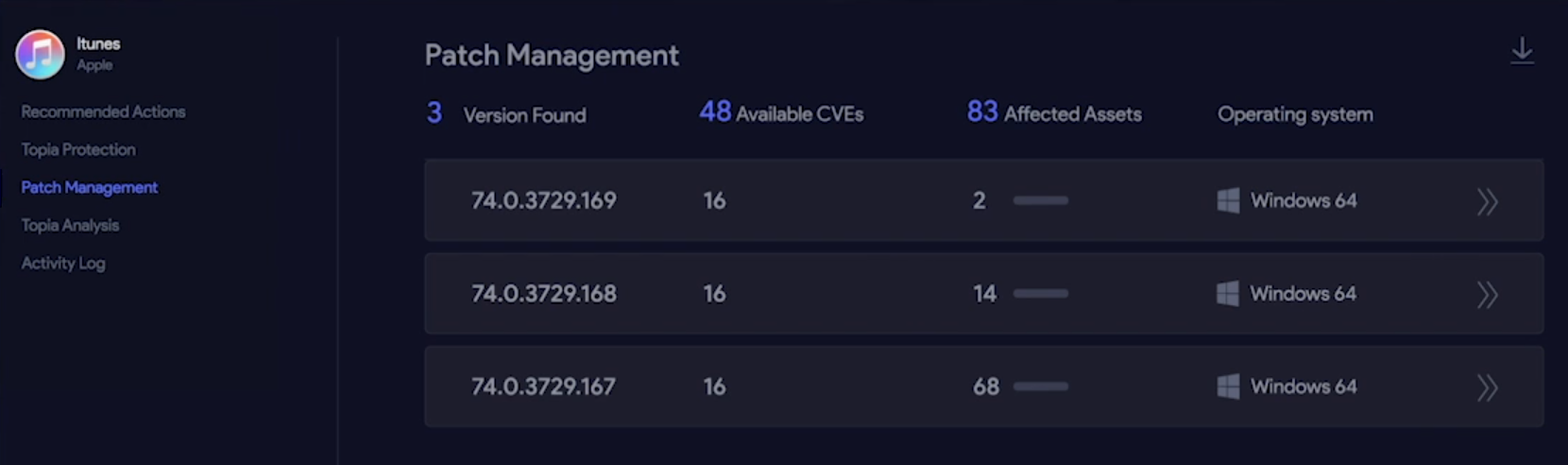Viewport: 1568px width, 465px height.
Task: Open Recommended Actions in sidebar
Action: coord(103,112)
